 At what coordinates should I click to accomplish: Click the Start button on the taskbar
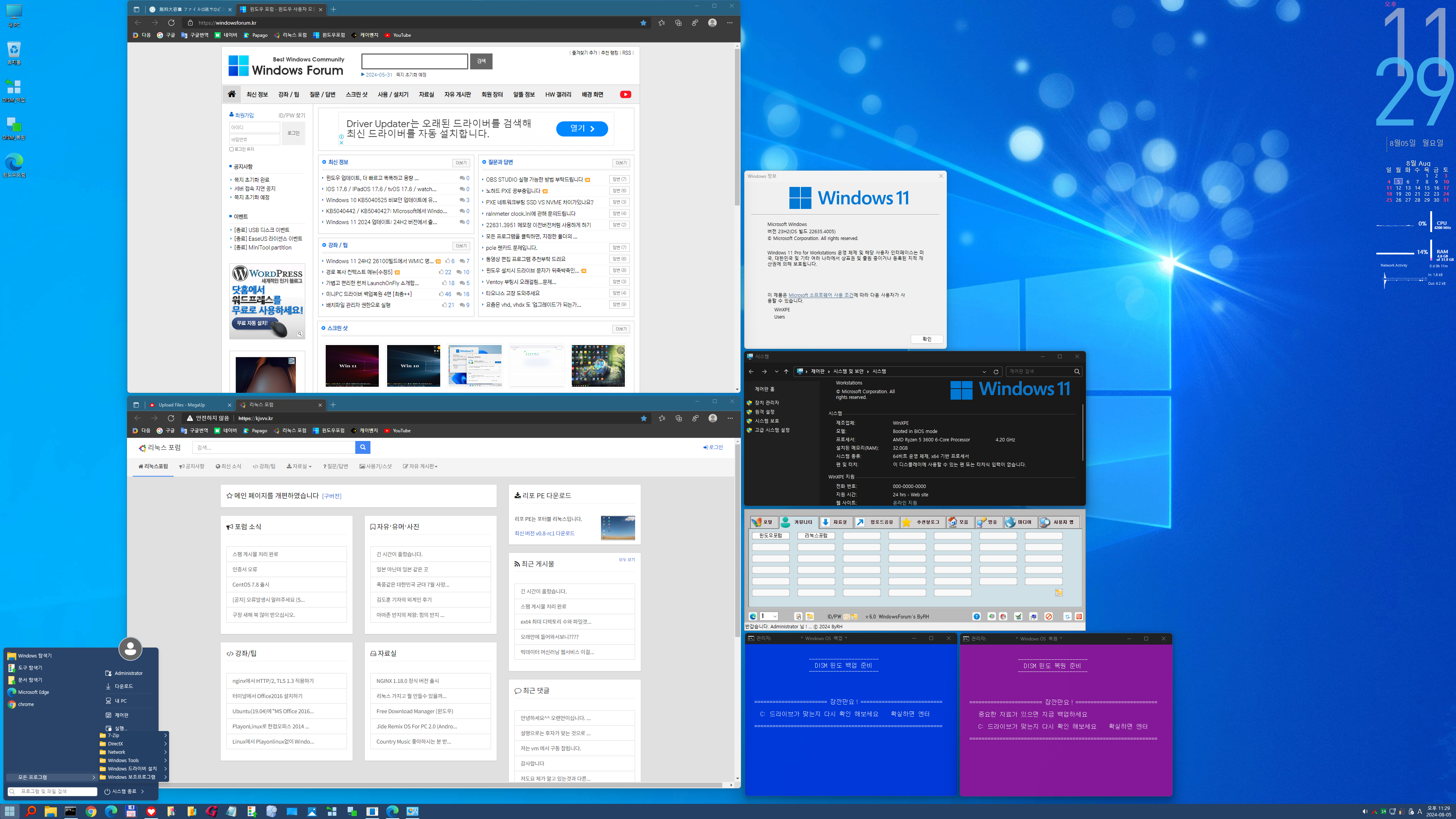pyautogui.click(x=10, y=811)
